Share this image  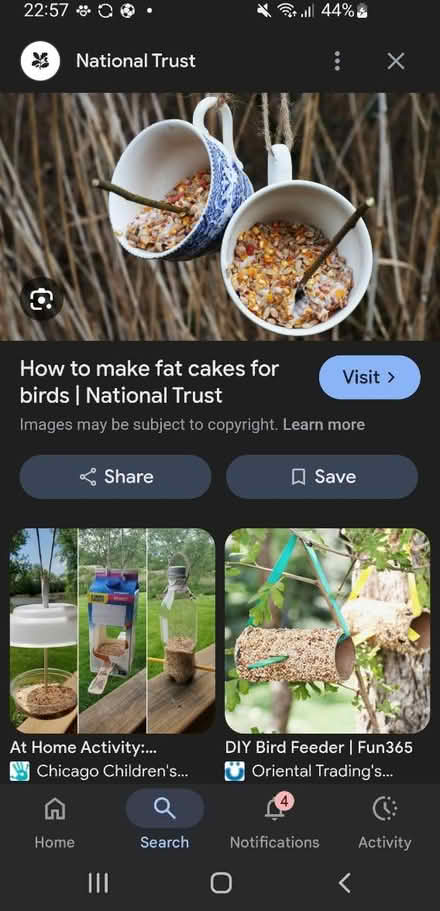pos(116,477)
